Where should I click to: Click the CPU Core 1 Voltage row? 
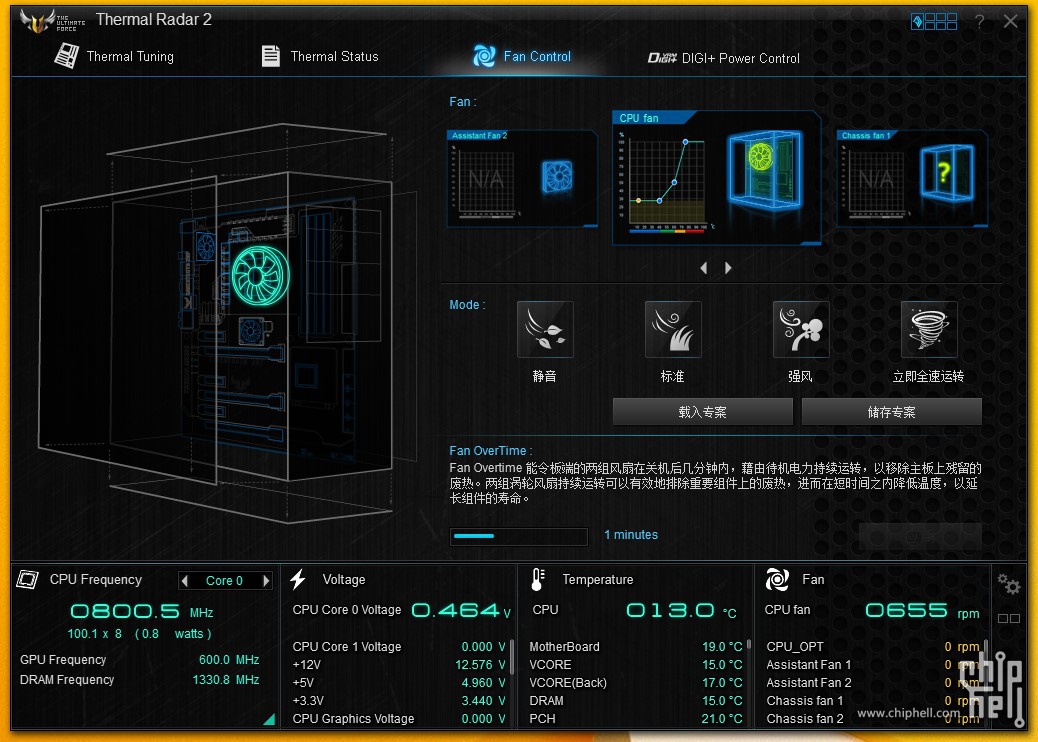click(x=399, y=647)
